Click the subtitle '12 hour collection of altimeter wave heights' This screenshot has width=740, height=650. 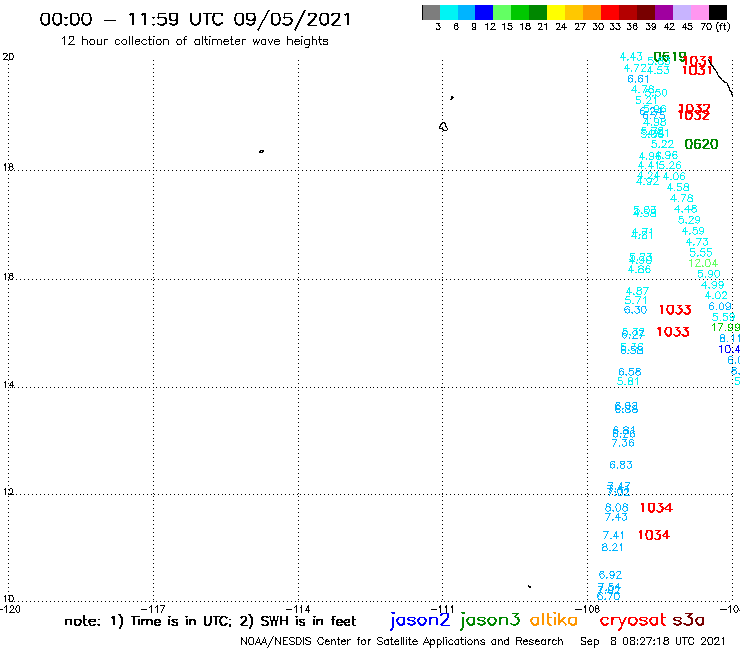pyautogui.click(x=194, y=41)
